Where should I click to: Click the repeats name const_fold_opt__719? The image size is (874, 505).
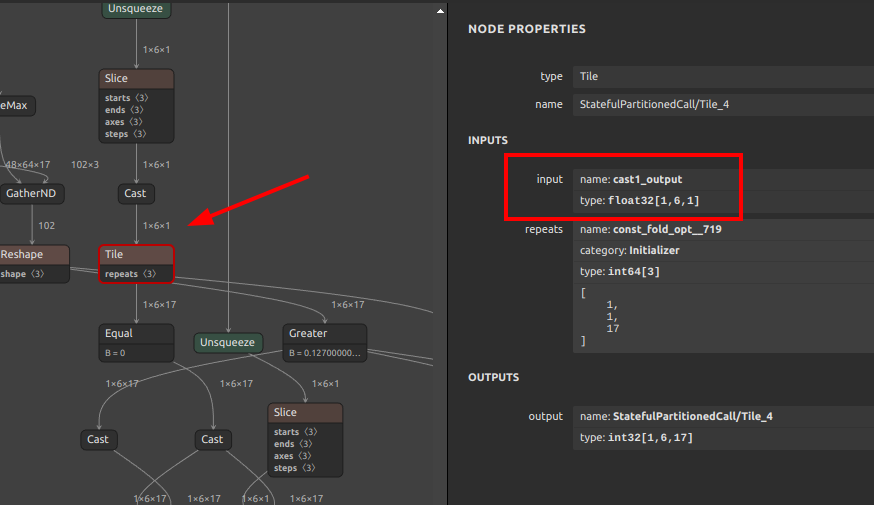(x=667, y=229)
